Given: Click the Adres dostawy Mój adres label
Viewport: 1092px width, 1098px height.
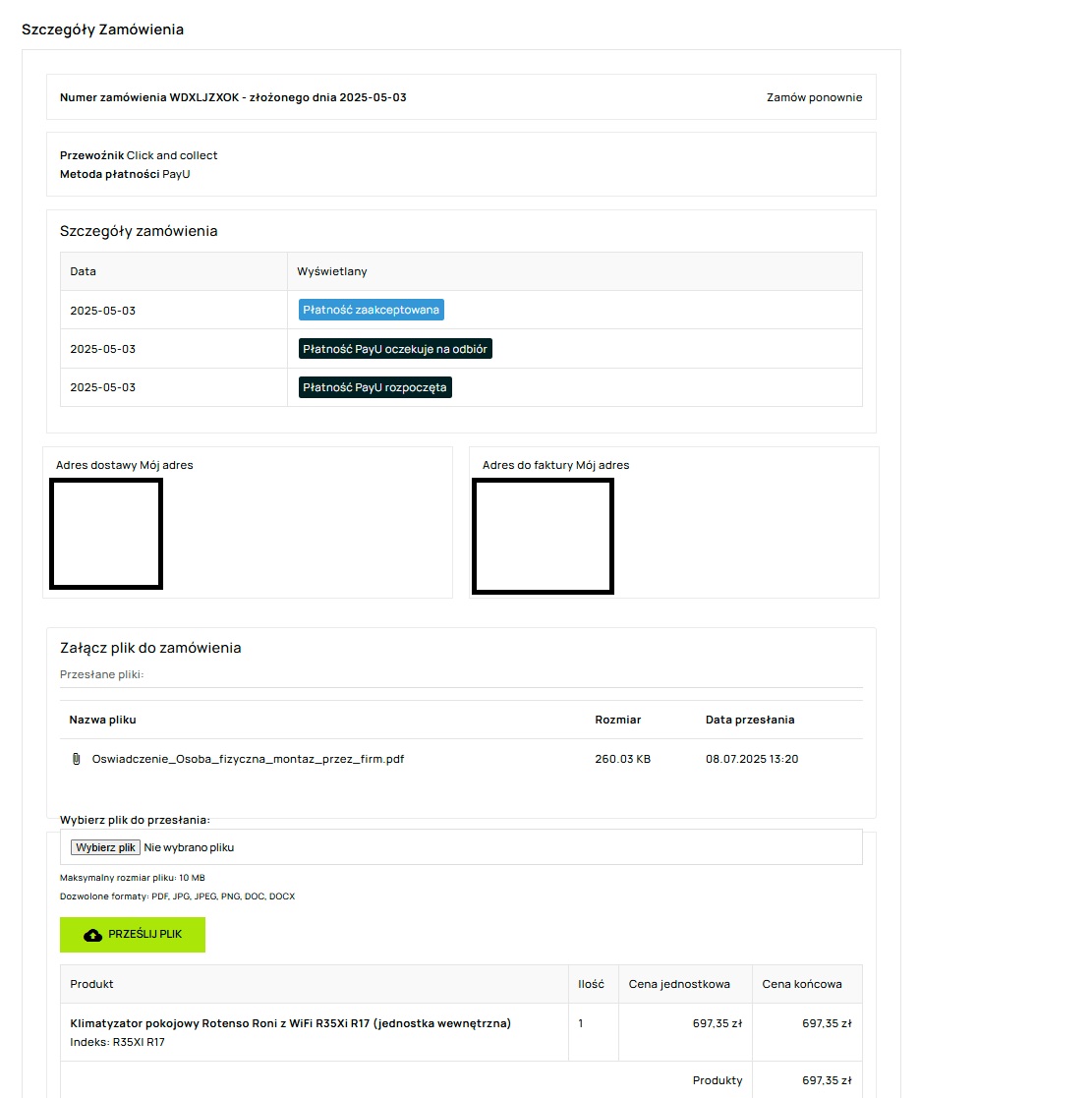Looking at the screenshot, I should [125, 465].
